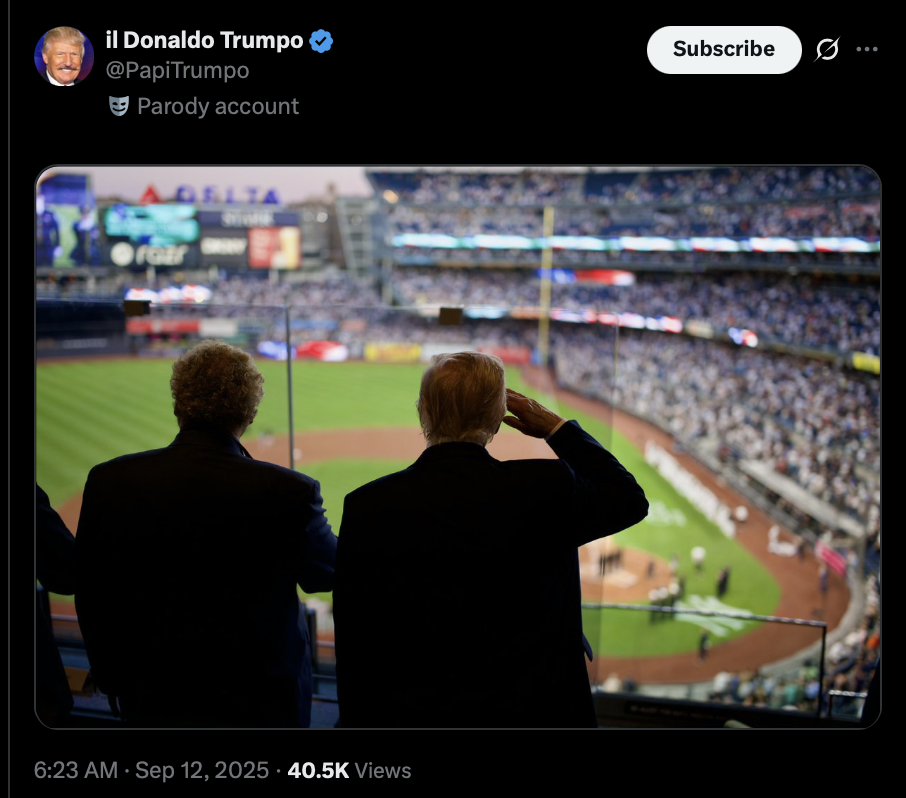The image size is (906, 798).
Task: Open the il Donaldo Trumpo display name
Action: click(x=205, y=40)
